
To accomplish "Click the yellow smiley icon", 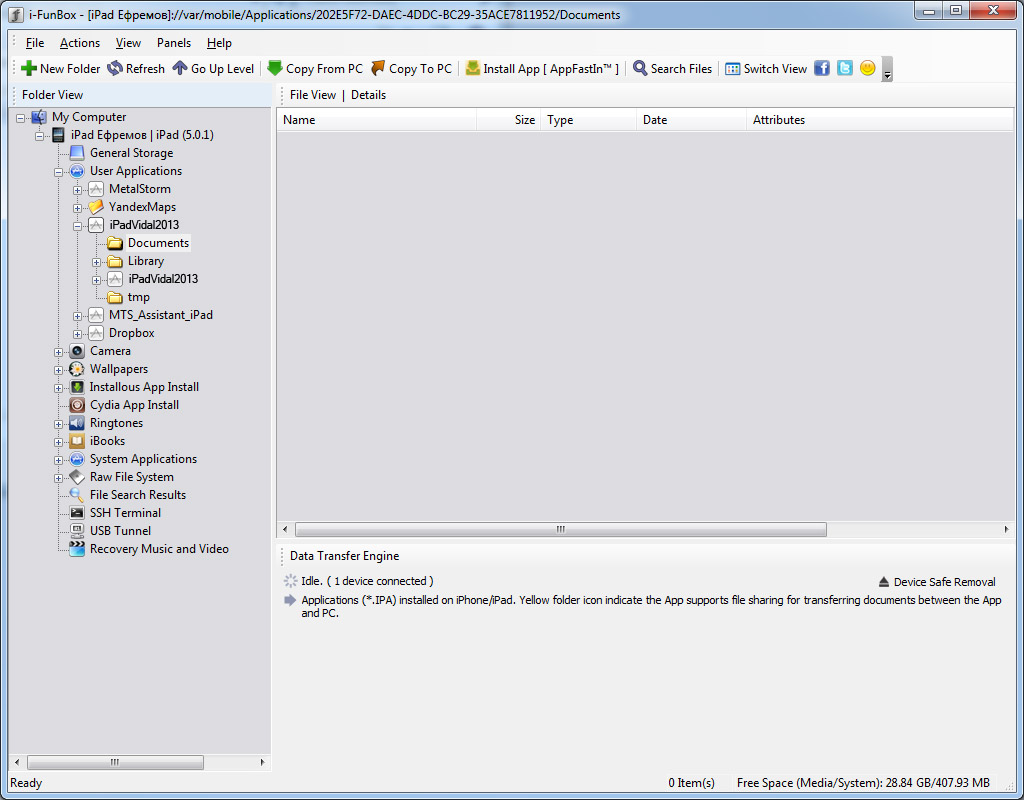I will (x=867, y=68).
